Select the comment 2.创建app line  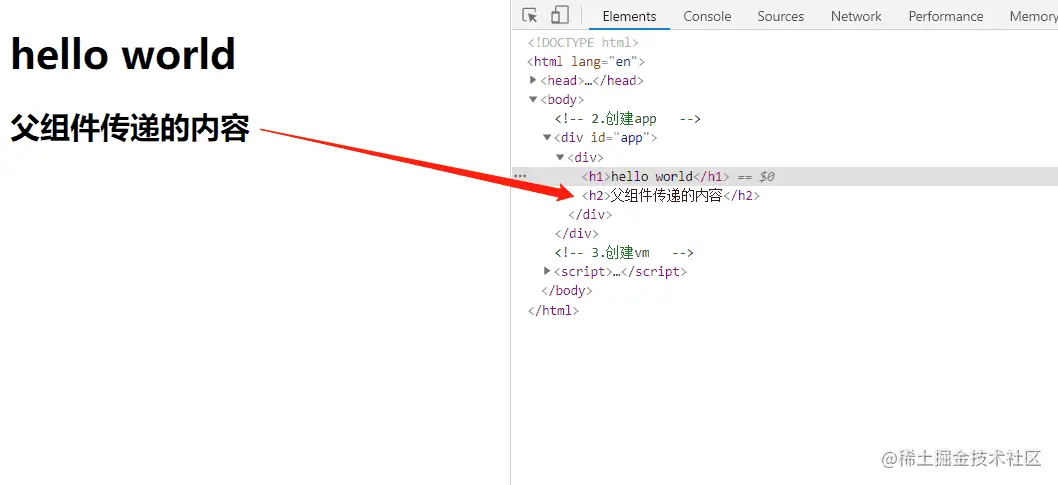[x=628, y=119]
